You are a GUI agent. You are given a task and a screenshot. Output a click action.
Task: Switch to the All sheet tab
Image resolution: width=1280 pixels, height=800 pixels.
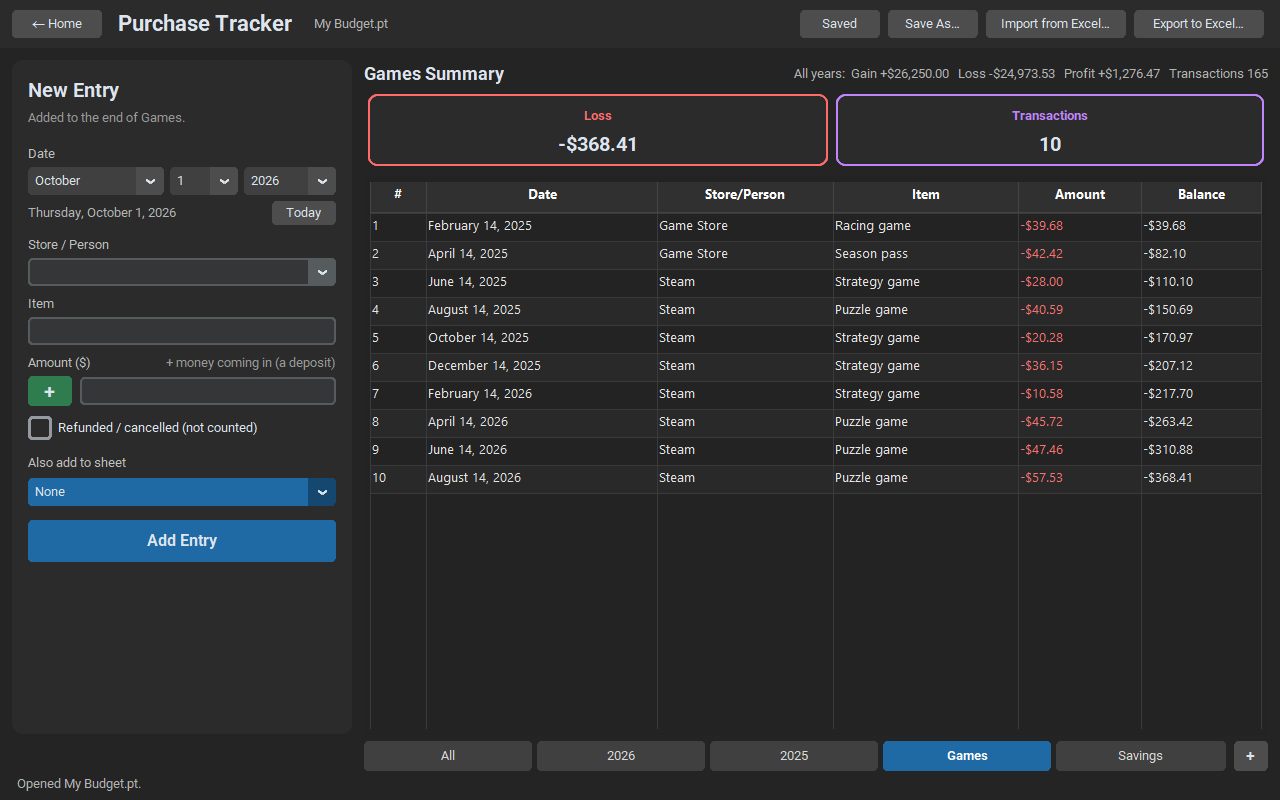[448, 756]
